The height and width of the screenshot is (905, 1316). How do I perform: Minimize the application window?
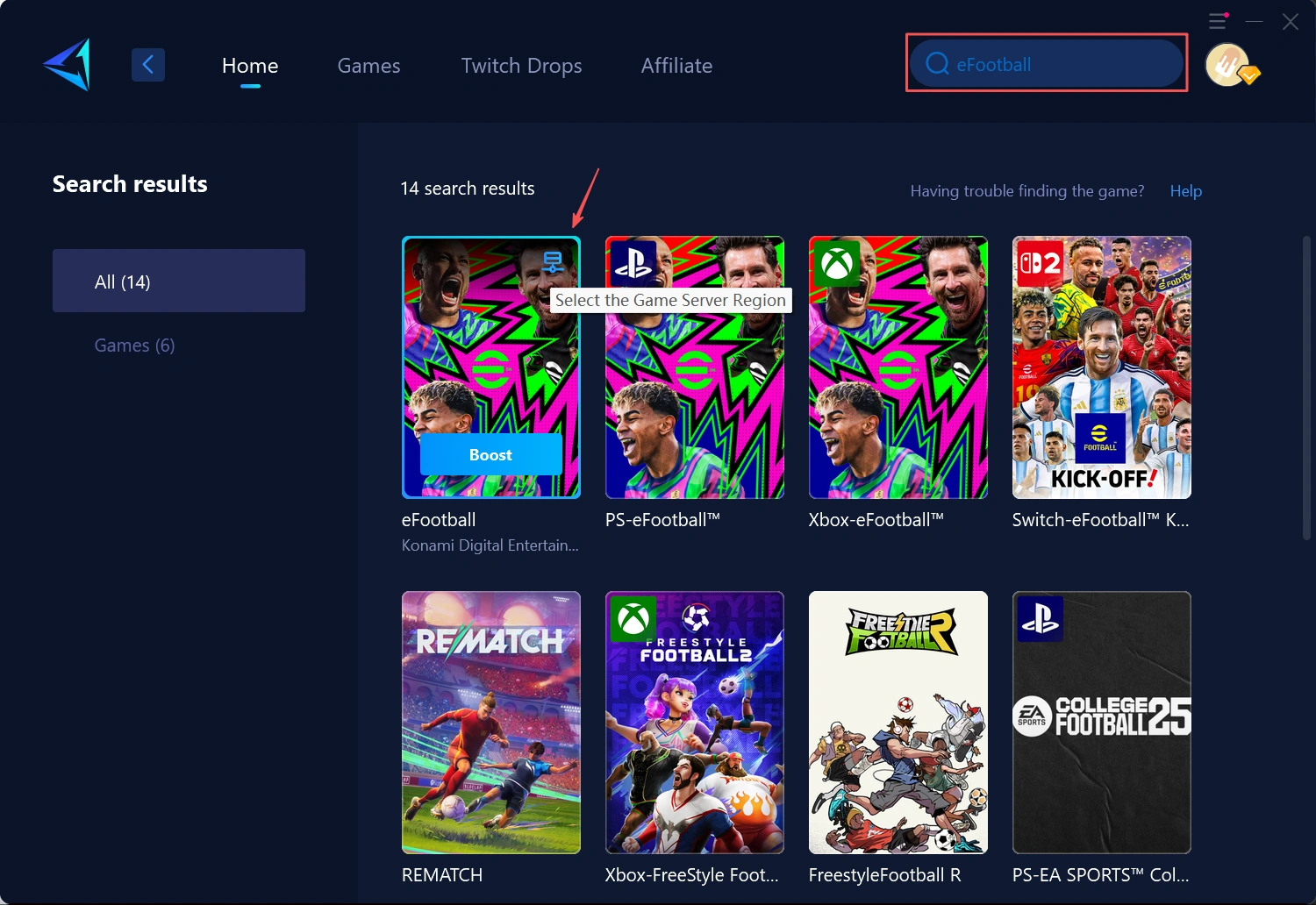tap(1255, 21)
